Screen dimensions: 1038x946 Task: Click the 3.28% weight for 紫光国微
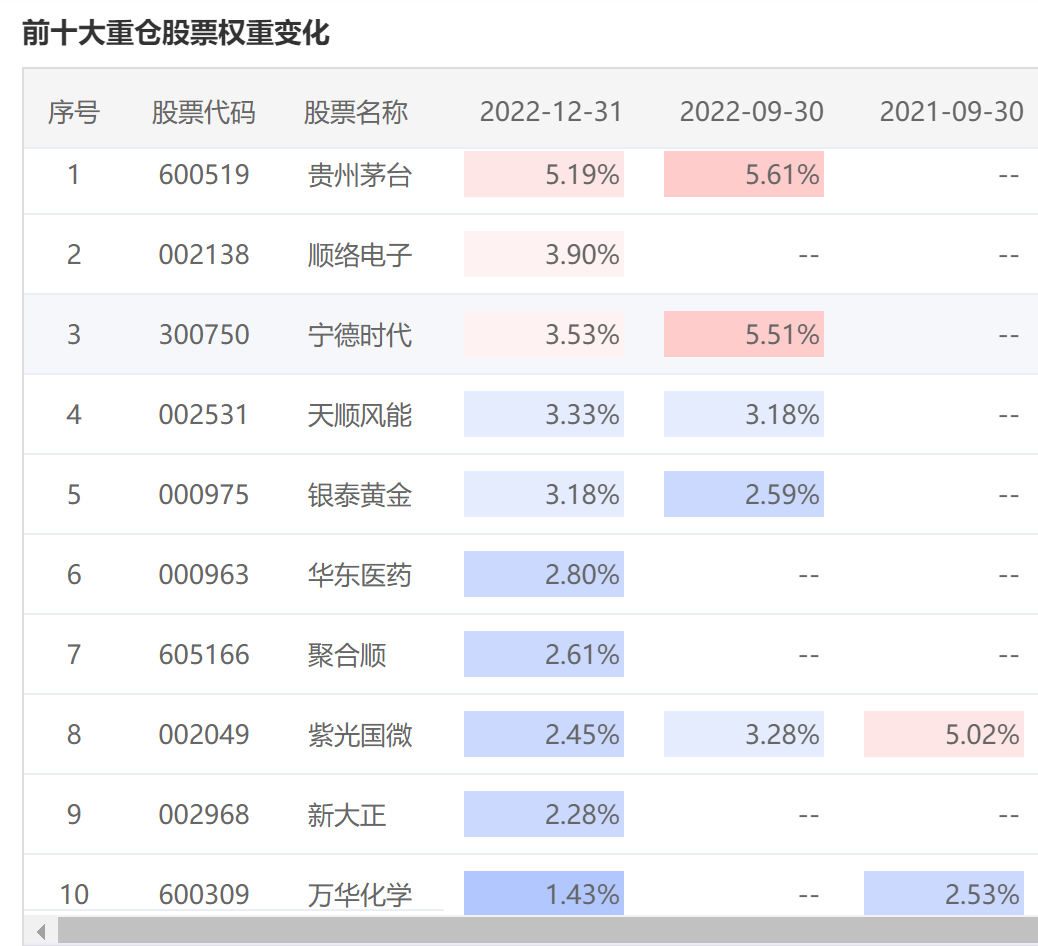coord(743,734)
